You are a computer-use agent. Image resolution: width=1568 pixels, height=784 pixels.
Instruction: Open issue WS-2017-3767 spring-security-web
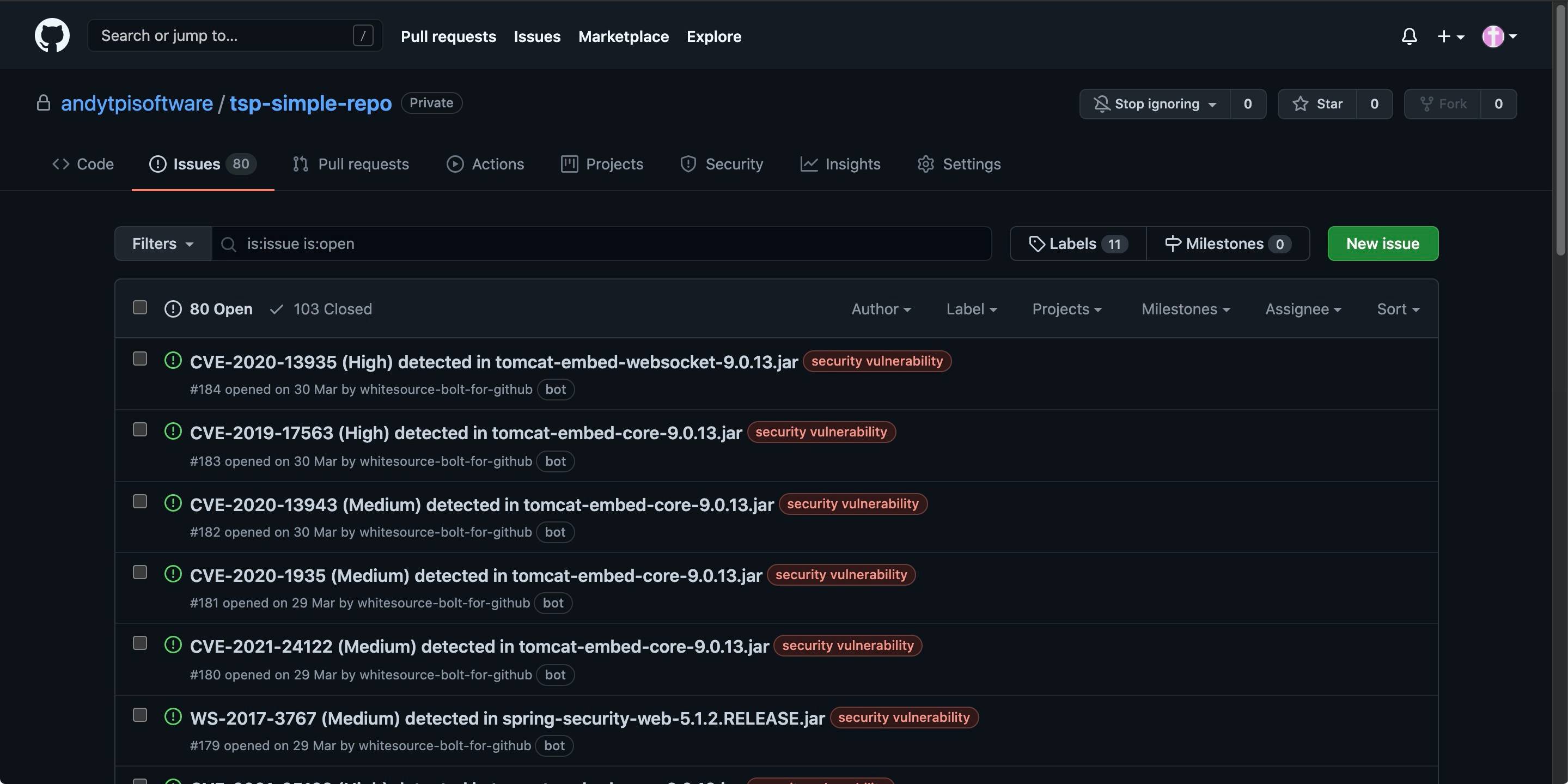507,718
